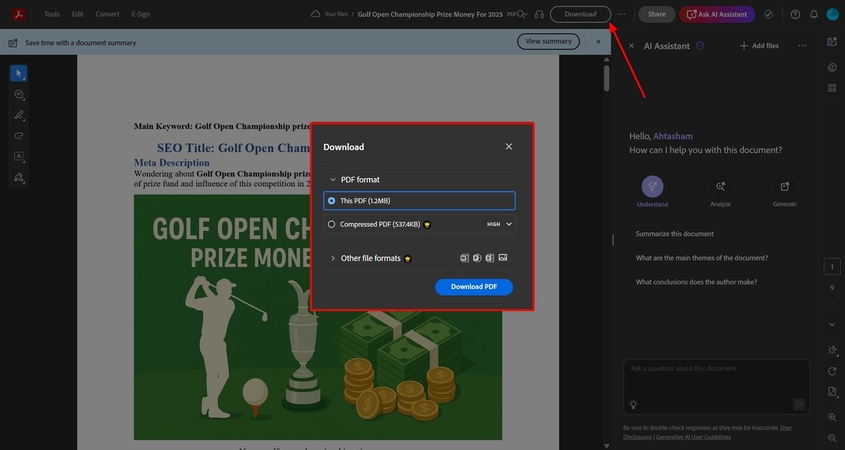
Task: Click Add files in AI Assistant panel
Action: (x=759, y=46)
